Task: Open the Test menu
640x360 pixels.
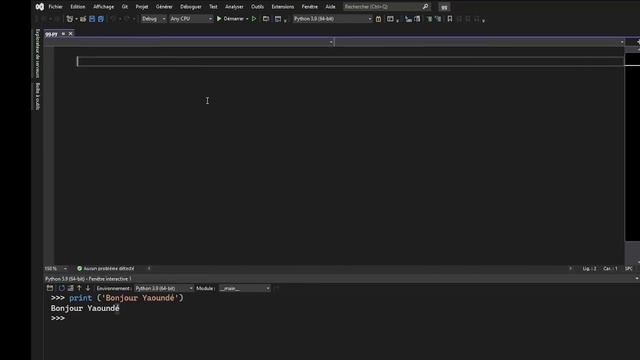Action: coord(213,7)
